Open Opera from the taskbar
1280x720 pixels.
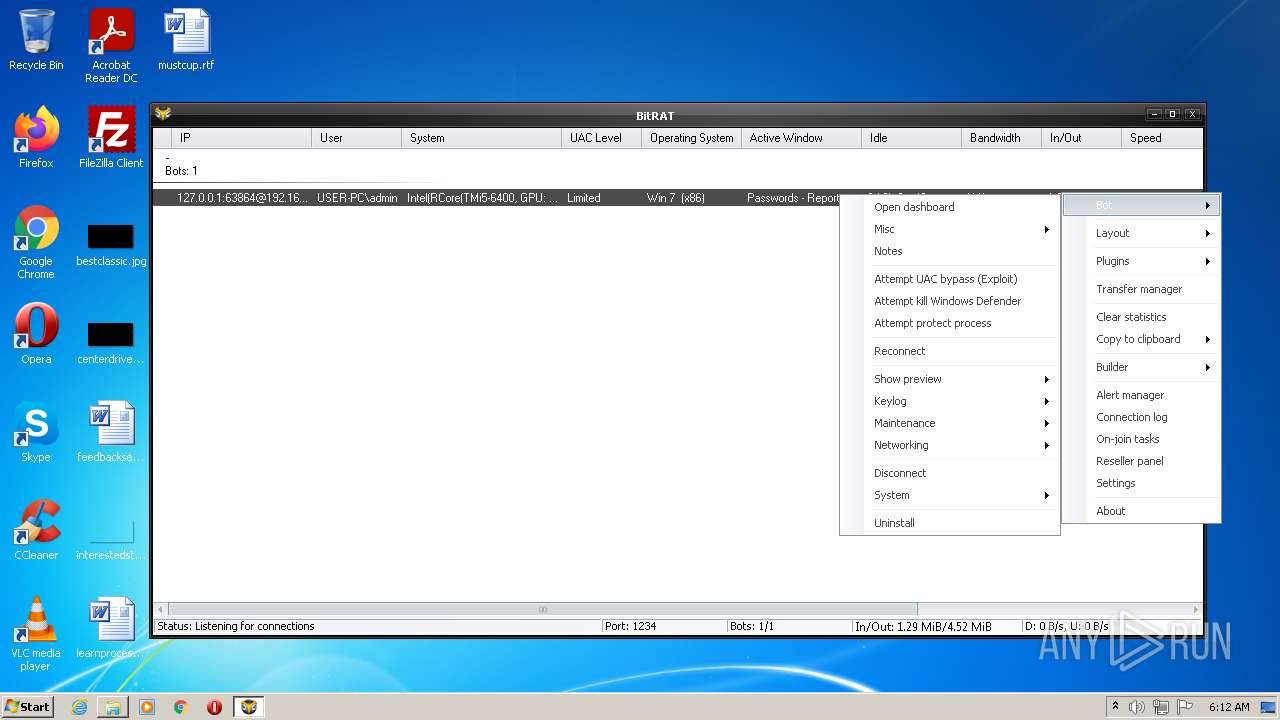coord(214,707)
